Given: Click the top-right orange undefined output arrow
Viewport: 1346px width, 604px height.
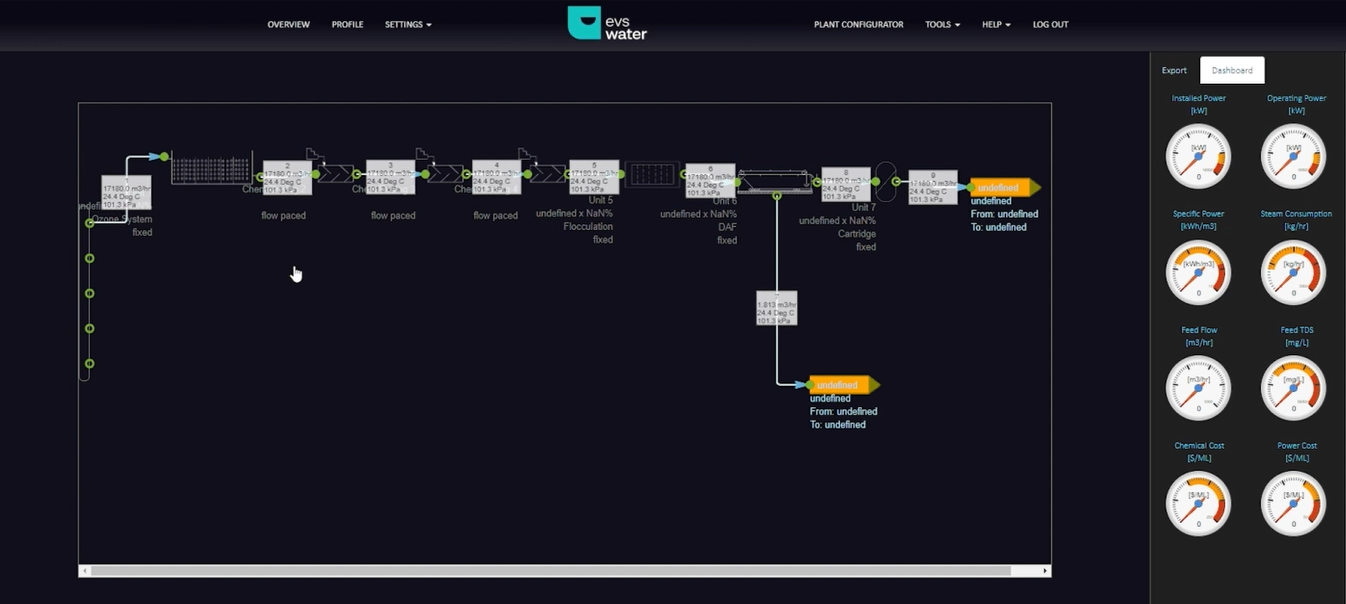Looking at the screenshot, I should click(1004, 188).
